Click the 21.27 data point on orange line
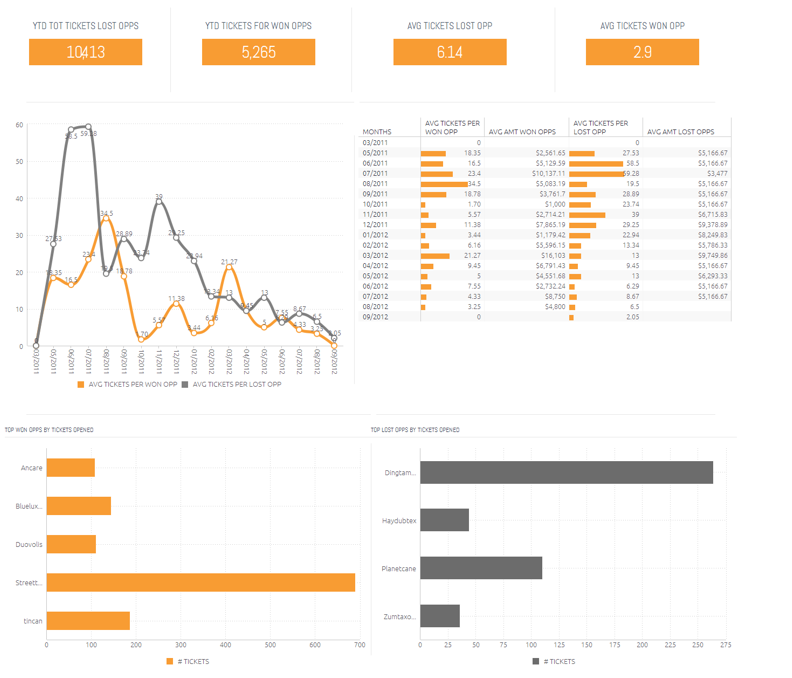Viewport: 792px width, 678px height. (x=229, y=268)
